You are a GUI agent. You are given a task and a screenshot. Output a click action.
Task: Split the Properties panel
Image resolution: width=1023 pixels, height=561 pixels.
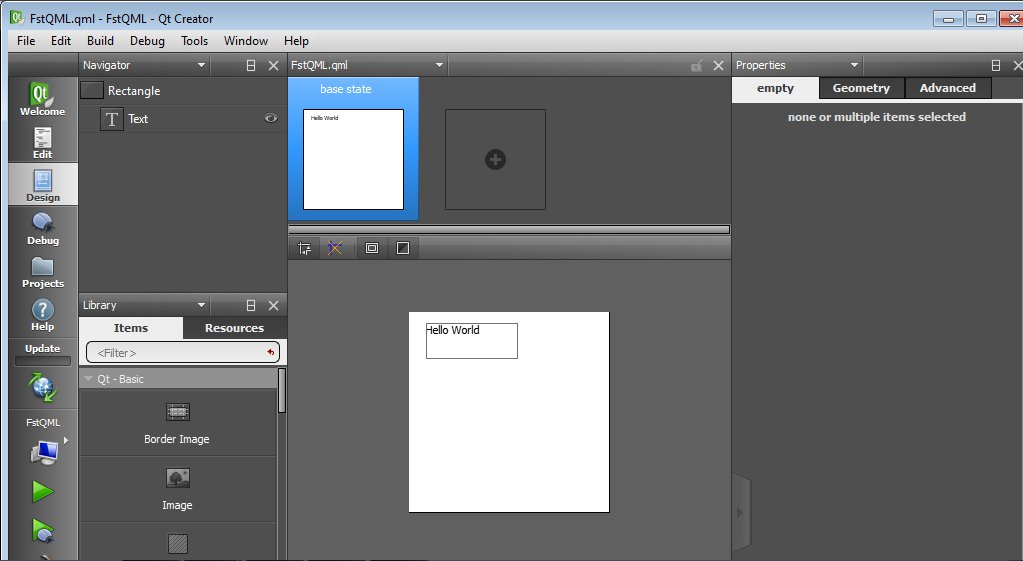(996, 65)
